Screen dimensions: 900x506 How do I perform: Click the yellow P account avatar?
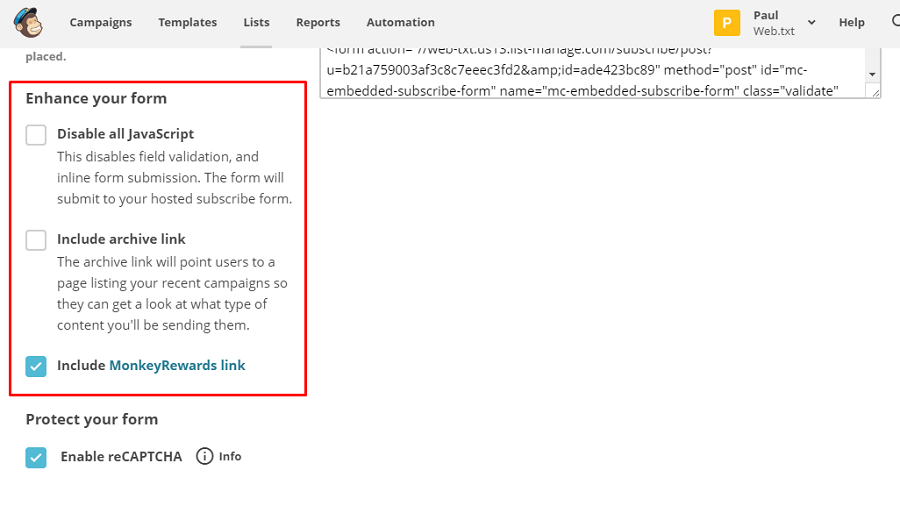tap(727, 23)
